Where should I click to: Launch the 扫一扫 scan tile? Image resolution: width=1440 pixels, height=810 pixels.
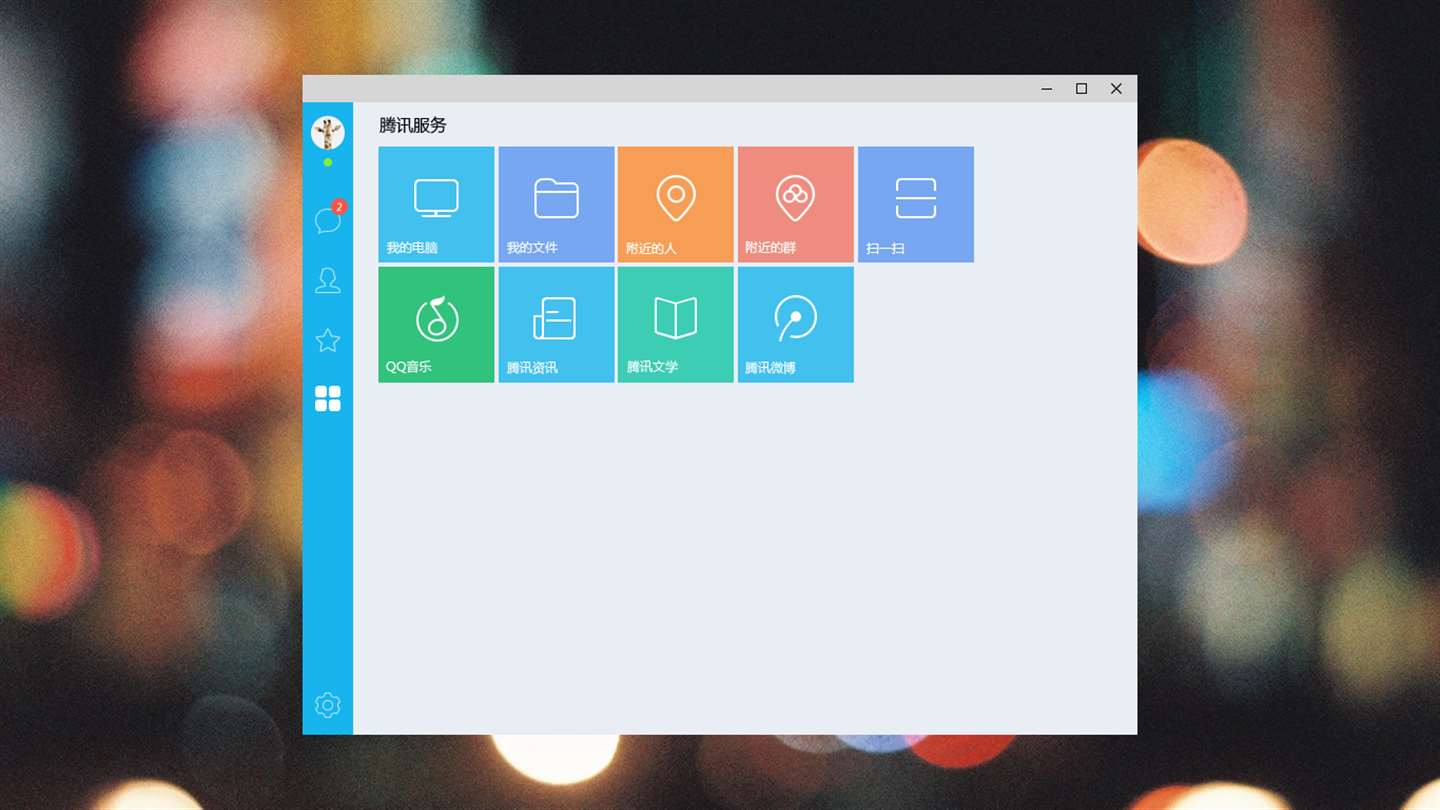coord(916,204)
